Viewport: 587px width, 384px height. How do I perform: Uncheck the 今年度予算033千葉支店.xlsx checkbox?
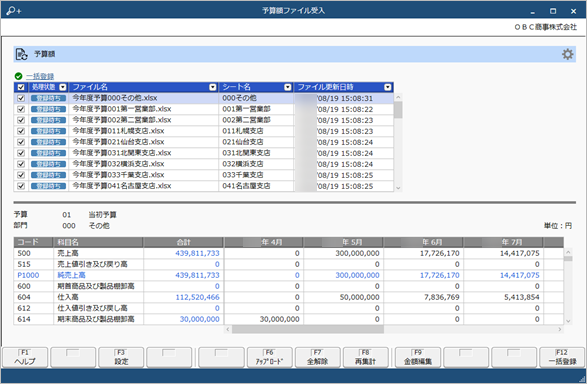tap(21, 175)
